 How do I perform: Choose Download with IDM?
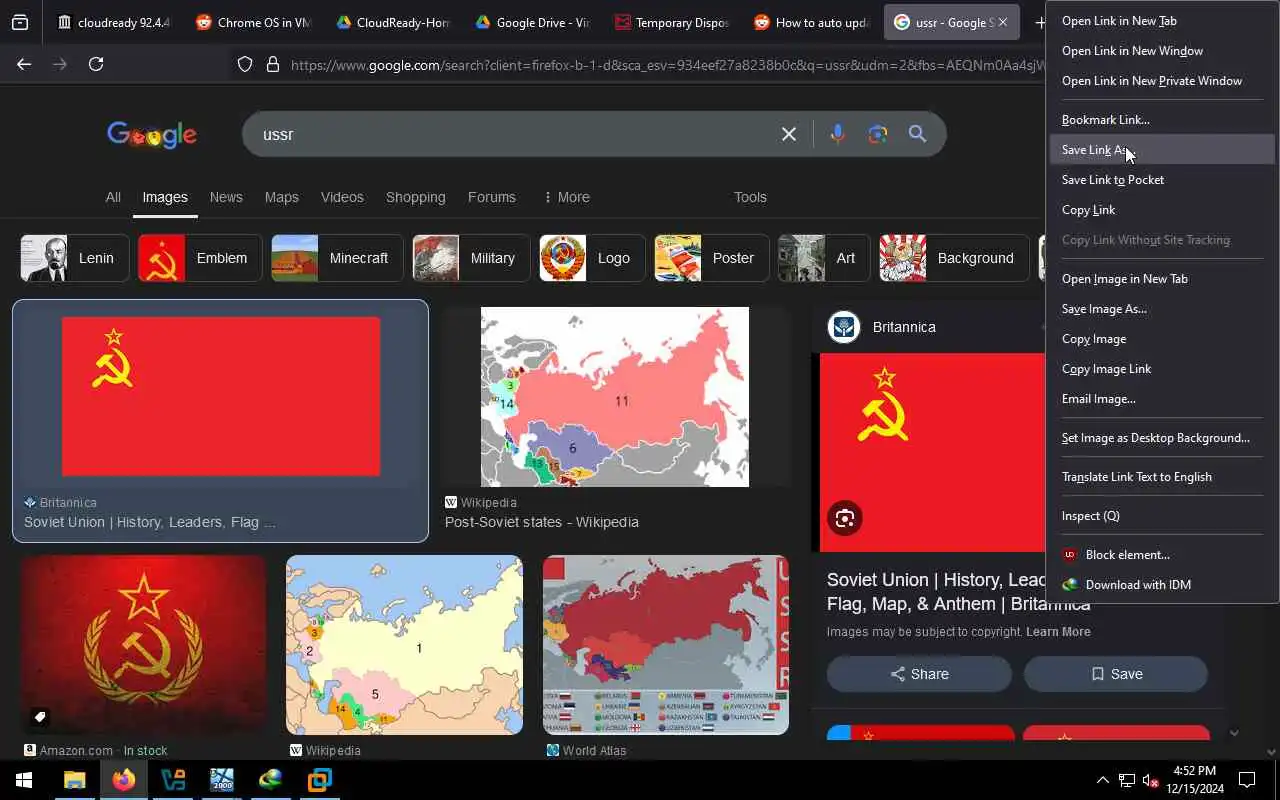(1162, 585)
